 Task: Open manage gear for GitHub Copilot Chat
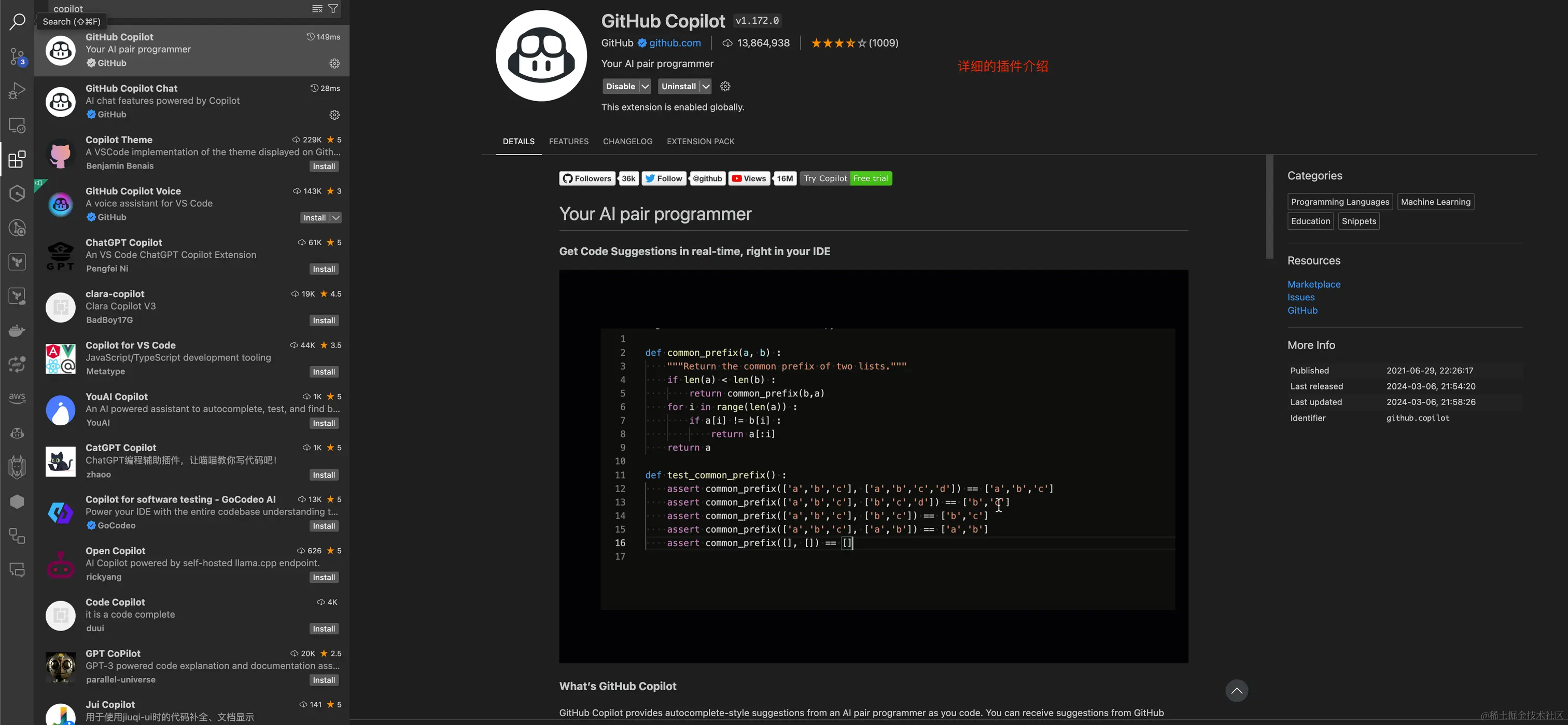334,115
